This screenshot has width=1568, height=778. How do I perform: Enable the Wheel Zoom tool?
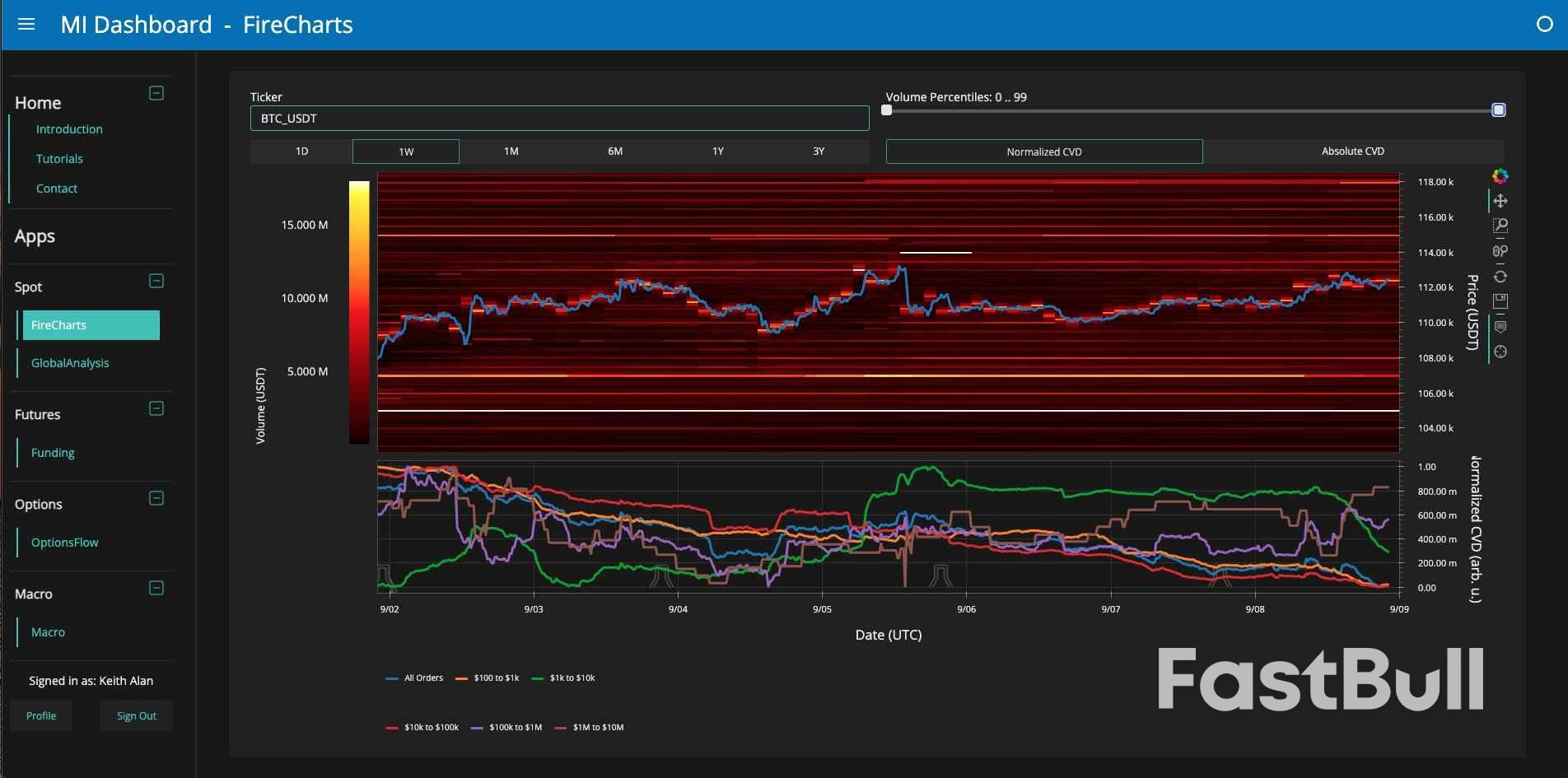pyautogui.click(x=1500, y=251)
